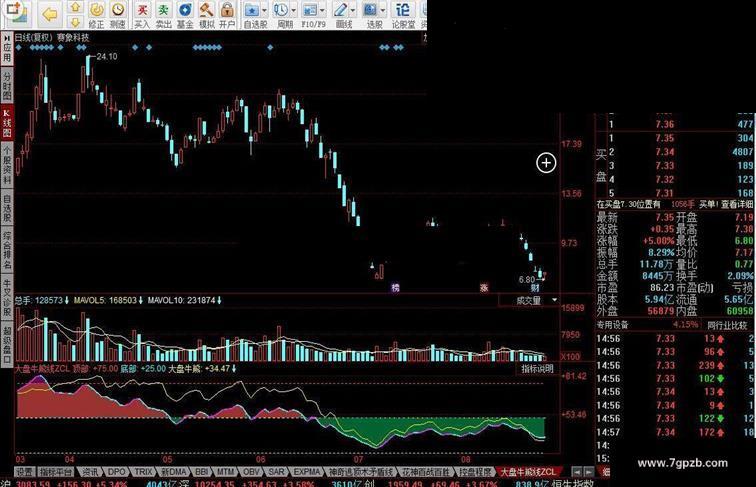
Task: Select the TRIX indicator tab
Action: click(x=143, y=472)
